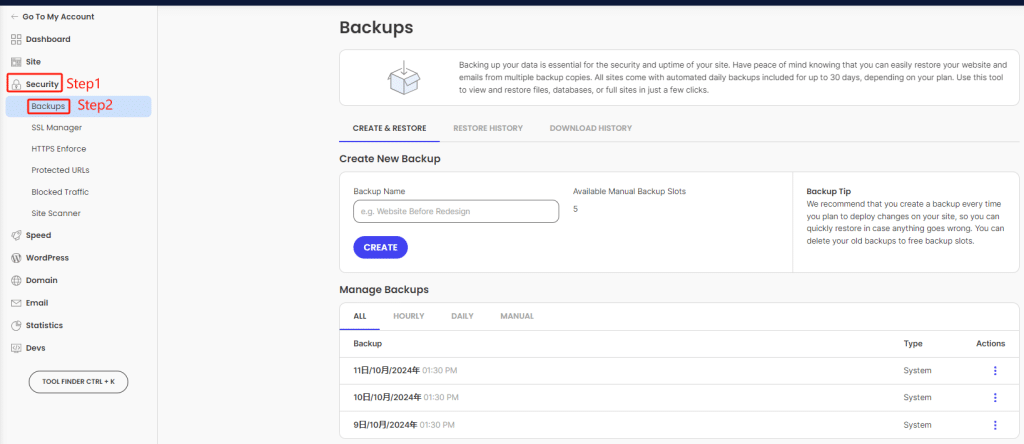
Task: Click the Statistics pie chart icon
Action: click(x=16, y=326)
